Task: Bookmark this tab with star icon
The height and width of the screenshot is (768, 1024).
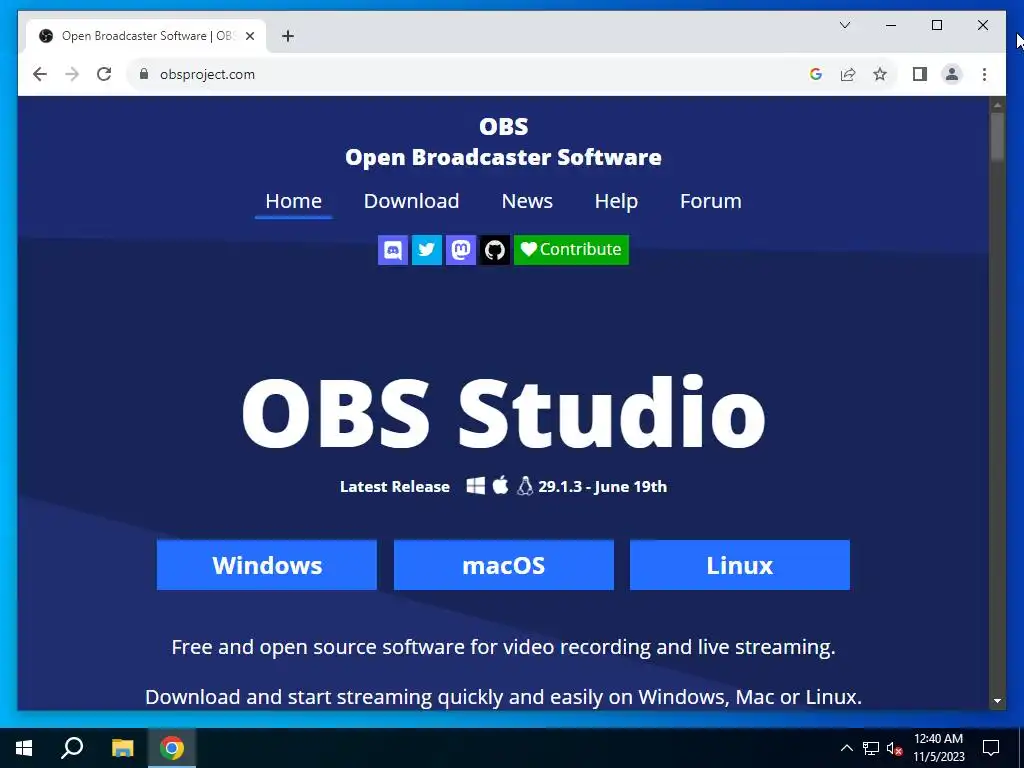Action: point(880,74)
